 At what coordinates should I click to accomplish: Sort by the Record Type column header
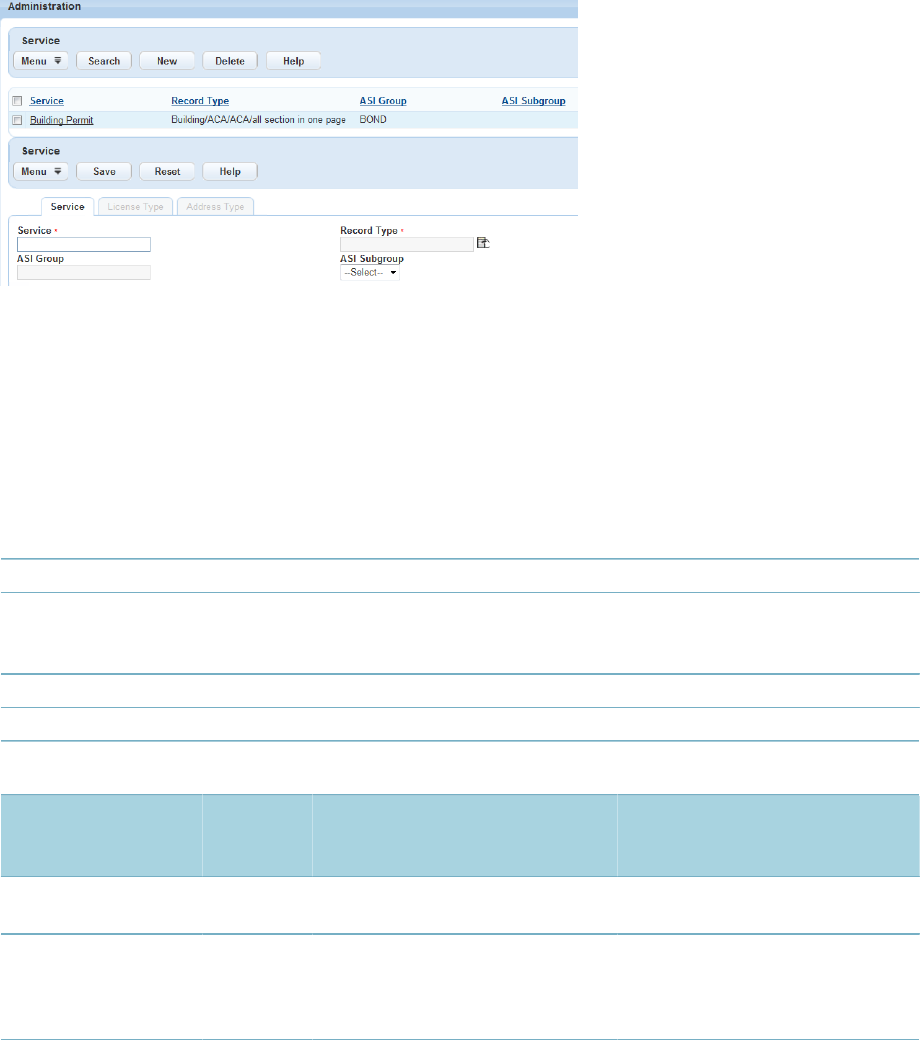tap(200, 101)
